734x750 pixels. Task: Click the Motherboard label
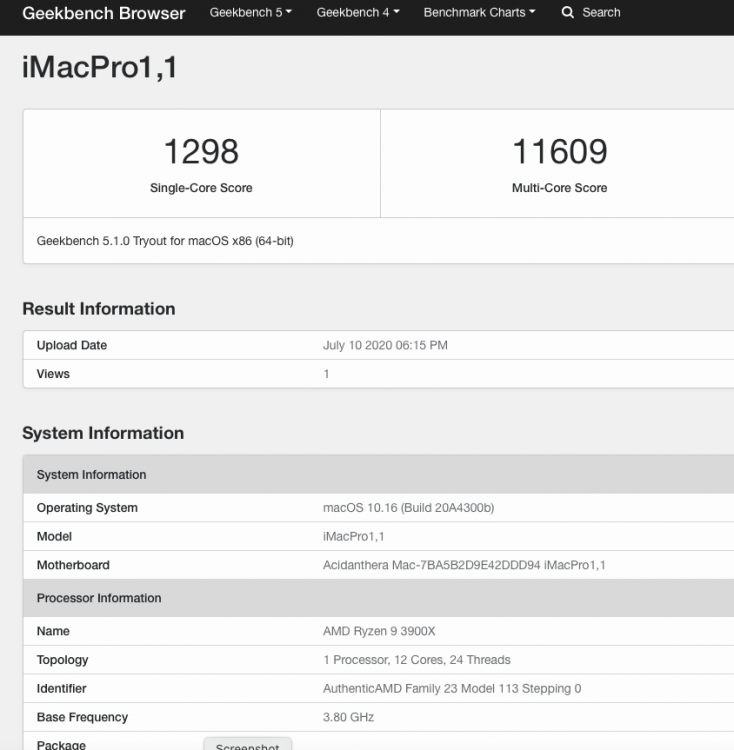point(73,565)
